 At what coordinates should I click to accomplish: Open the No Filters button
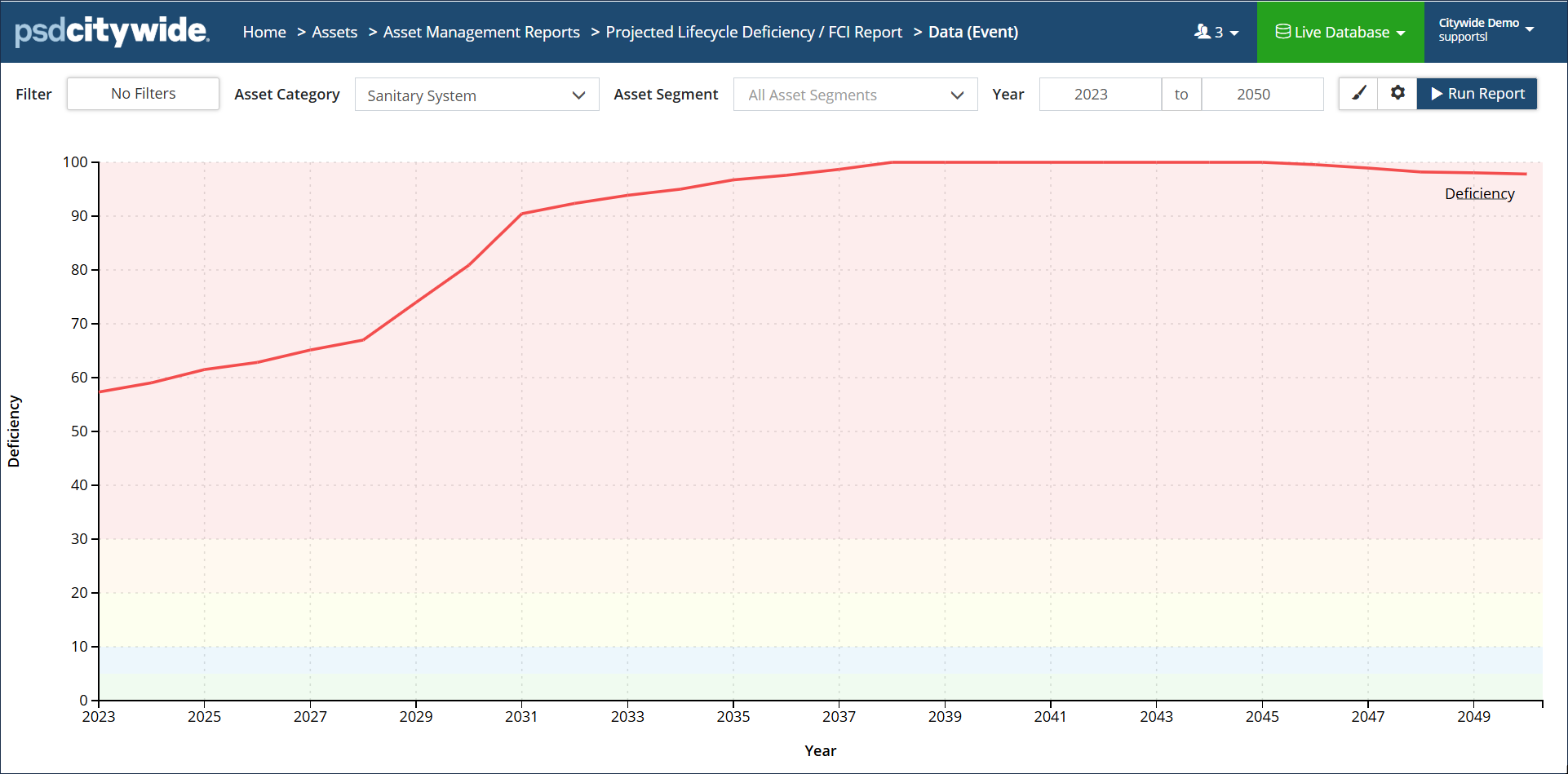143,94
